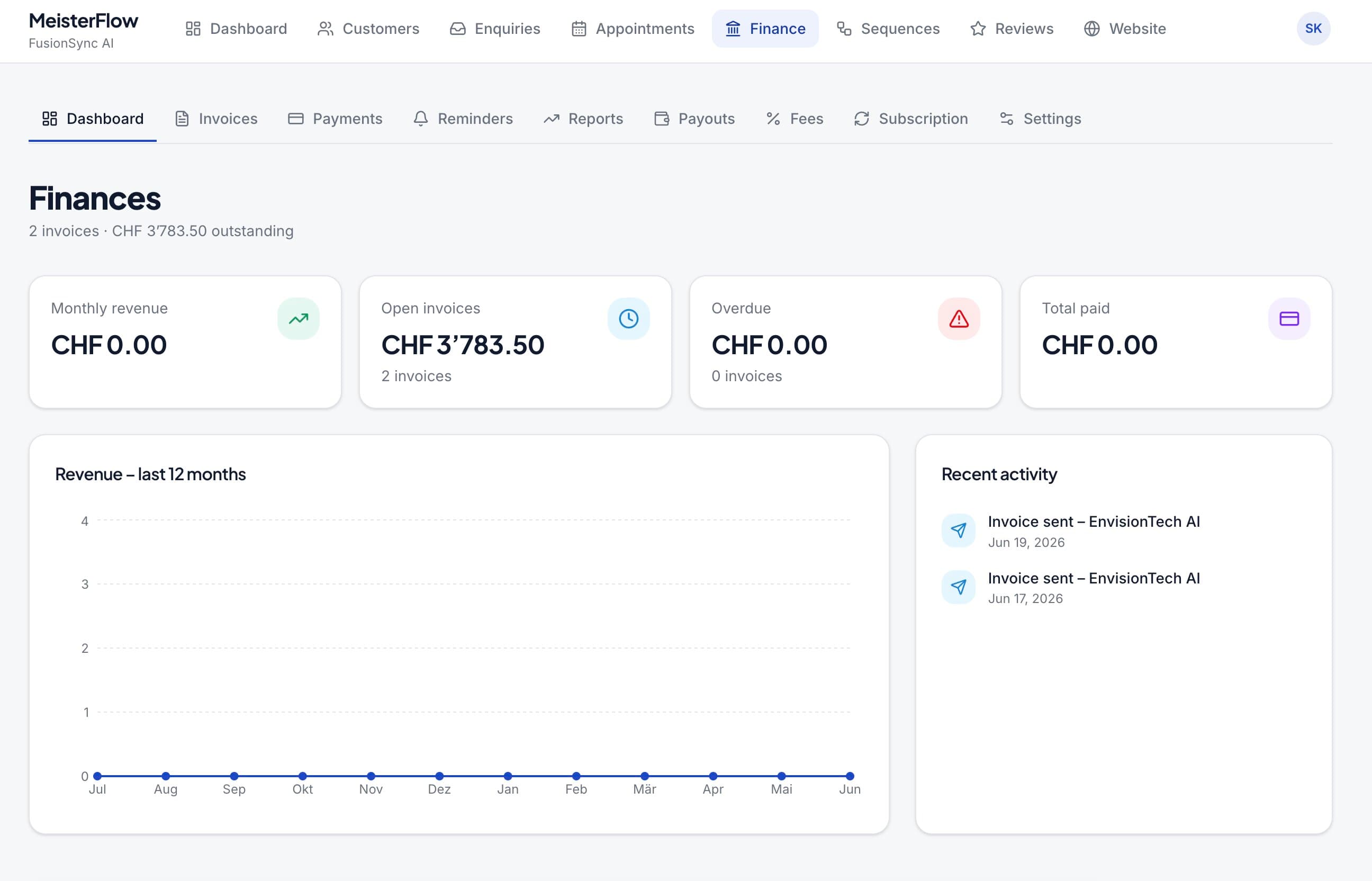Switch to the finance Settings tab
This screenshot has height=881, width=1372.
(1040, 119)
